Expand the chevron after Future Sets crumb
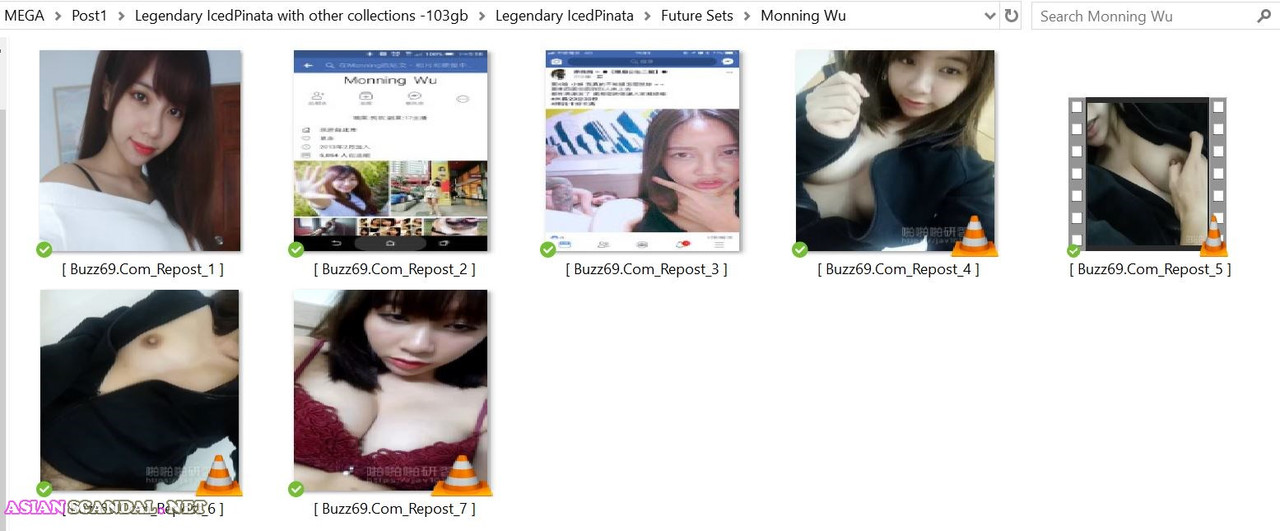The image size is (1280, 531). coord(746,16)
